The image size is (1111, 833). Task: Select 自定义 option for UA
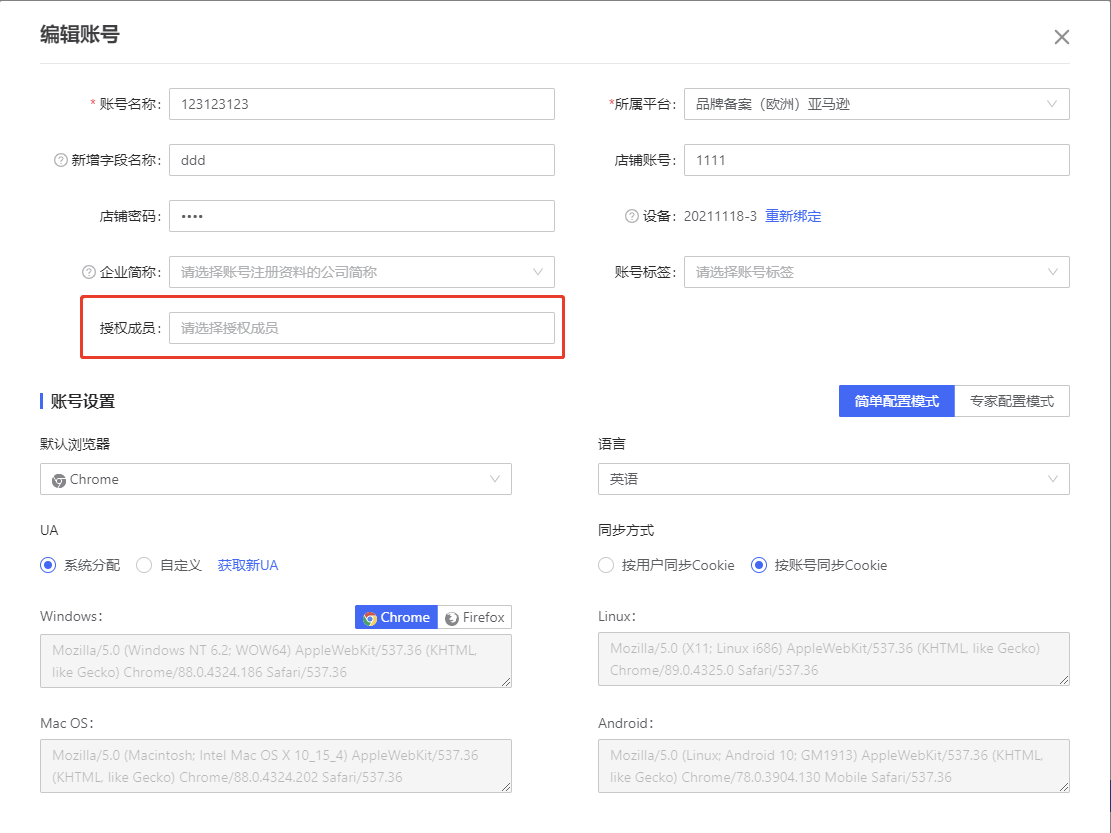tap(144, 565)
